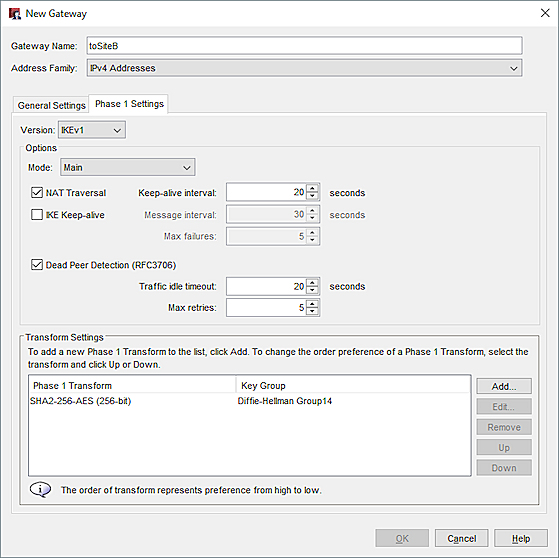The width and height of the screenshot is (559, 558).
Task: Switch to the General Settings tab
Action: (x=51, y=106)
